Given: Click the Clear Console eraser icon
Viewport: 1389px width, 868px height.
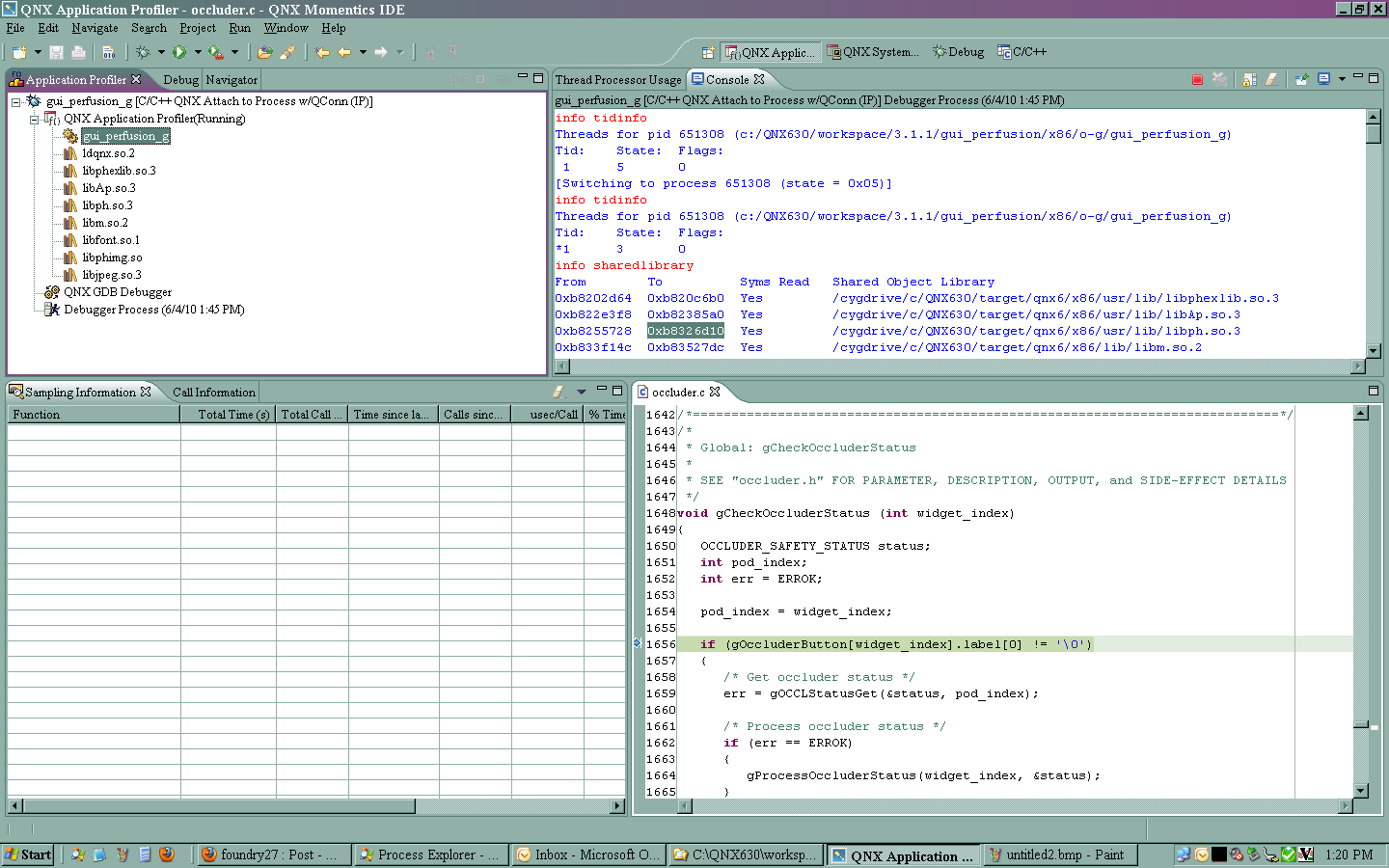Looking at the screenshot, I should (1271, 80).
